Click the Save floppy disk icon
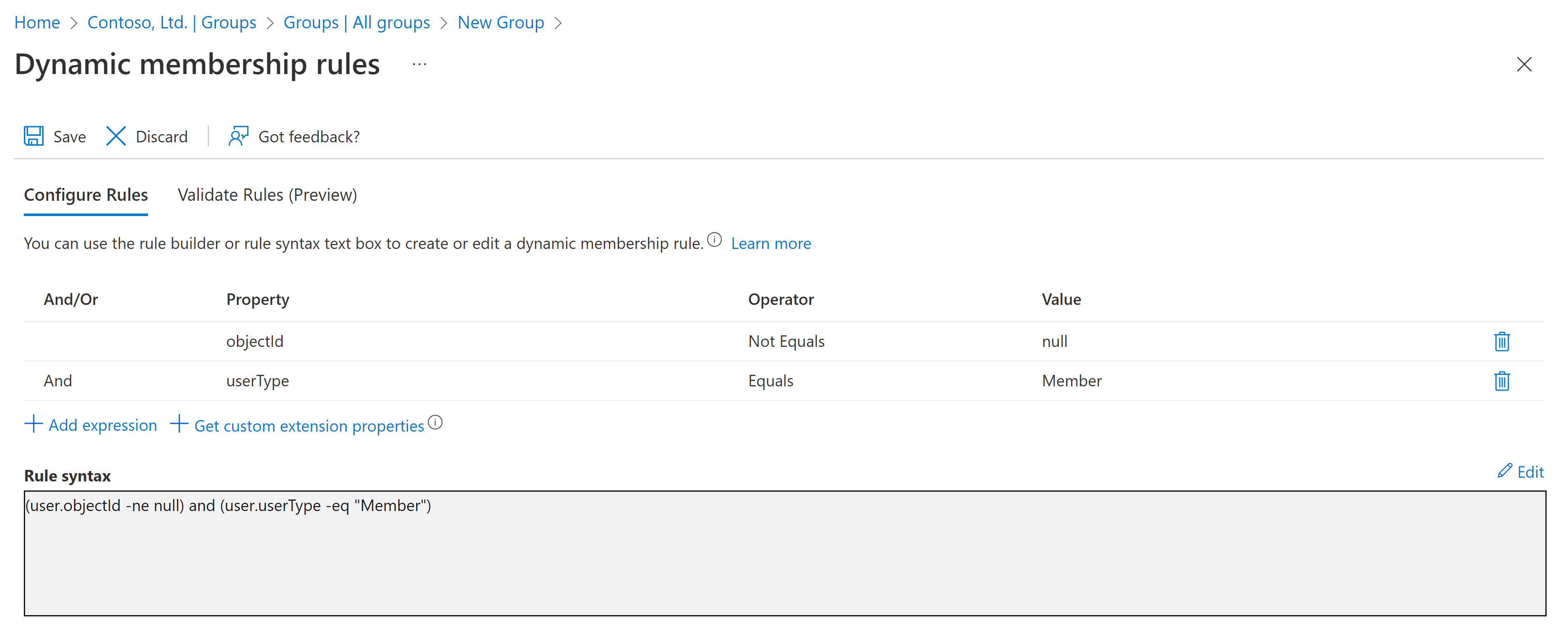The image size is (1568, 639). pyautogui.click(x=33, y=136)
